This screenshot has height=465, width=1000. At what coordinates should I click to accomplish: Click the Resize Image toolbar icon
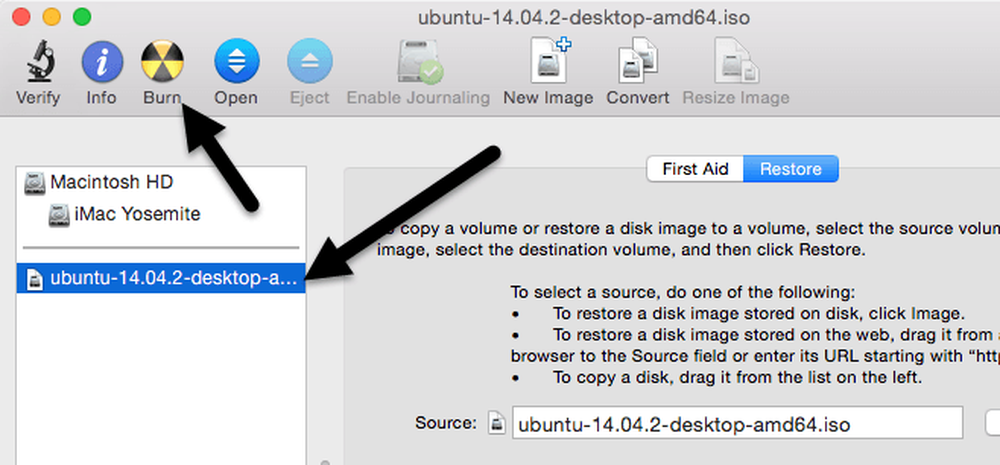[x=735, y=61]
